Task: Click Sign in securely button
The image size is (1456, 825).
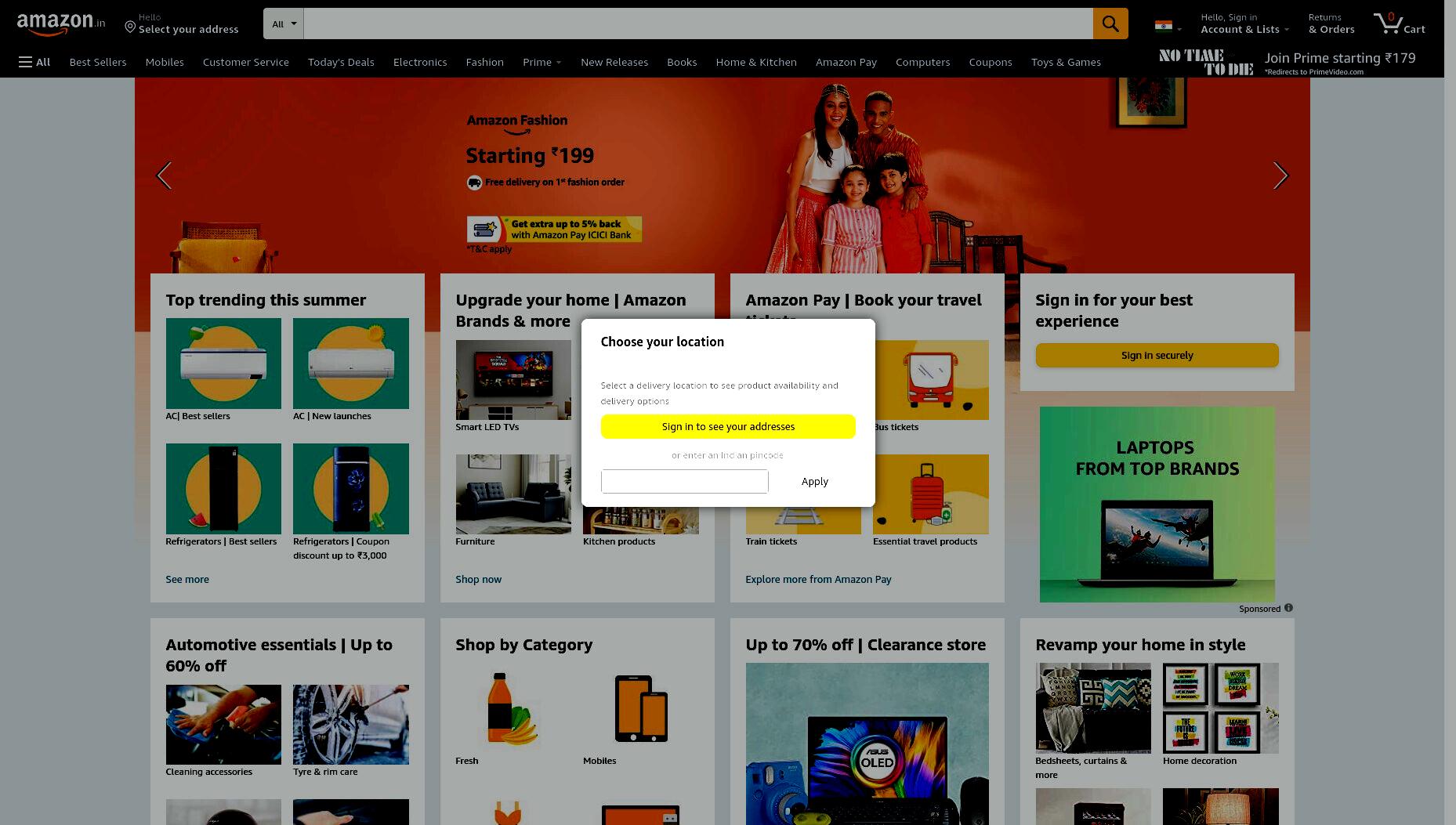Action: [x=1157, y=355]
